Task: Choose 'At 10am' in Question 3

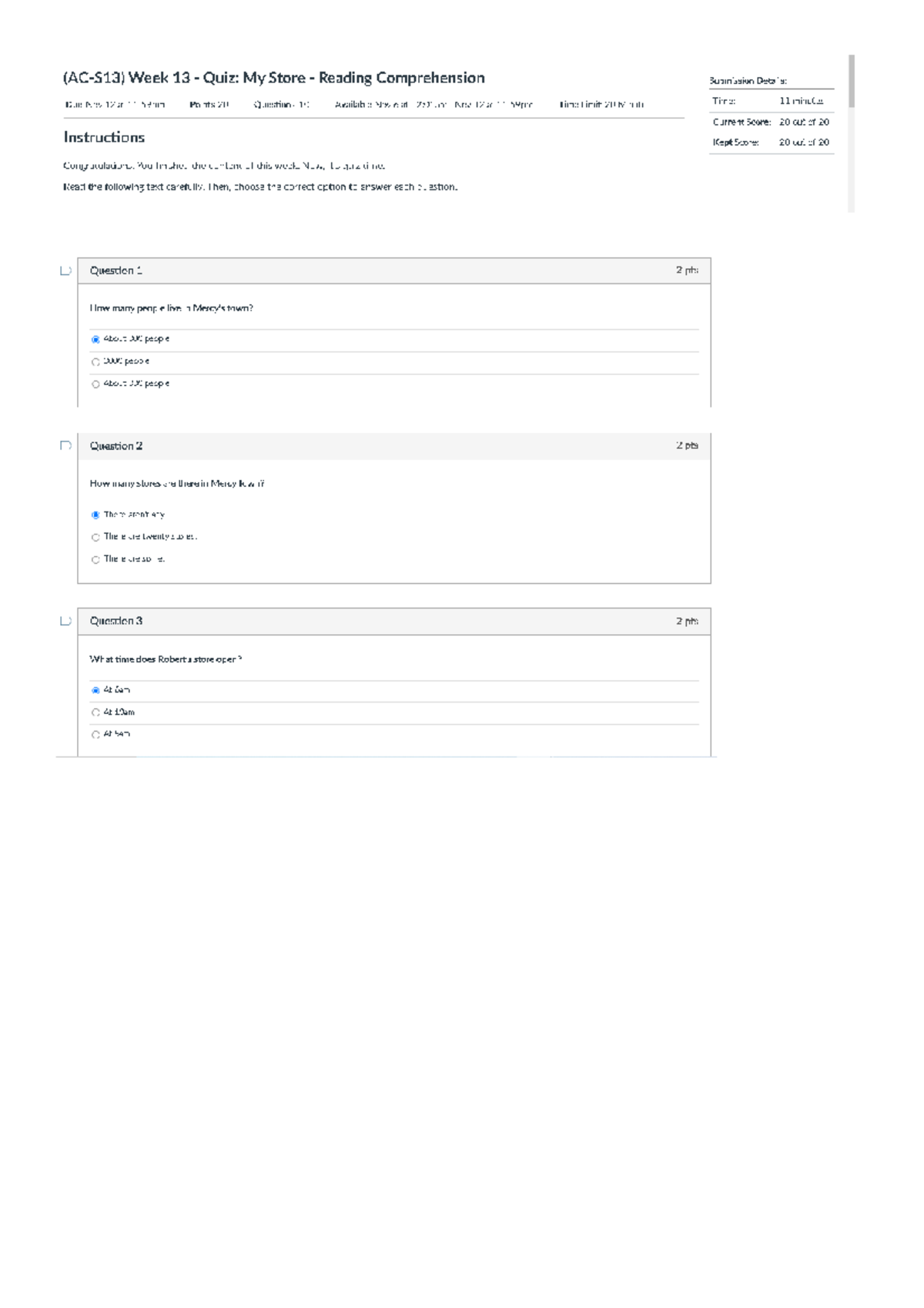Action: (x=95, y=713)
